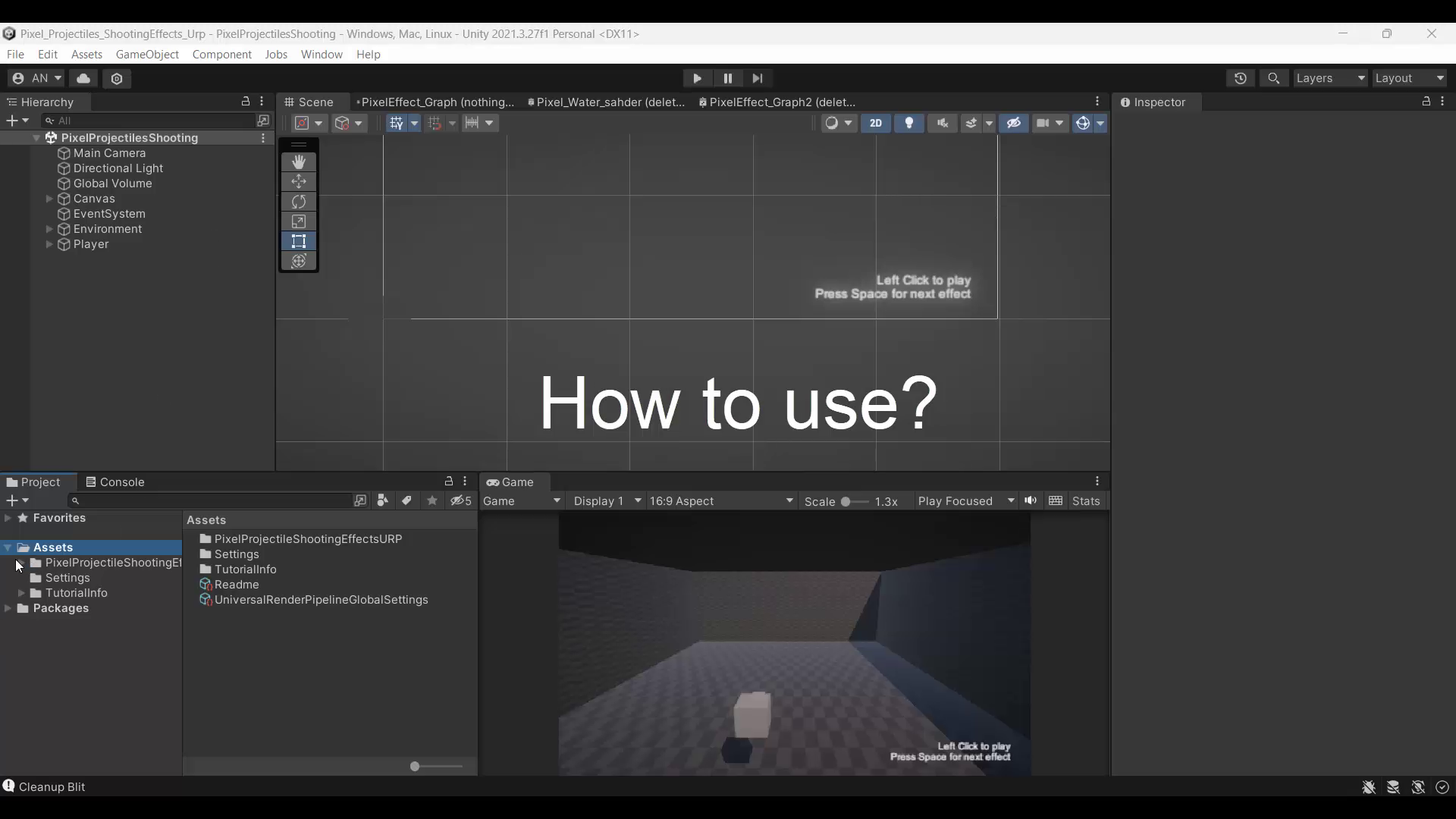The width and height of the screenshot is (1456, 819).
Task: Open Hierarchy create plus menu
Action: click(x=17, y=121)
